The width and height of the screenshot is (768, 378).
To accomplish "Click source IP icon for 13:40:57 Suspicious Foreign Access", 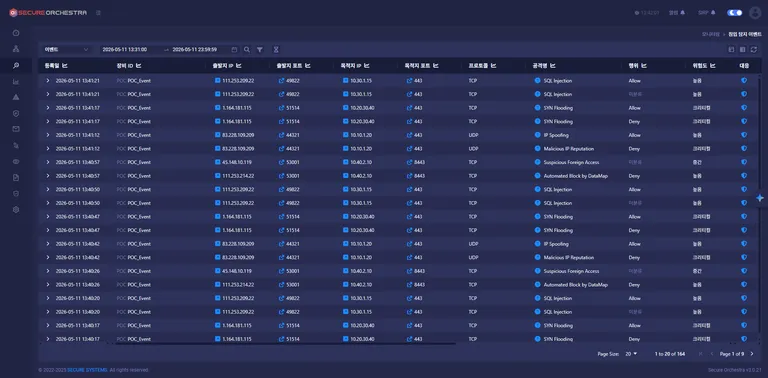I will 217,162.
